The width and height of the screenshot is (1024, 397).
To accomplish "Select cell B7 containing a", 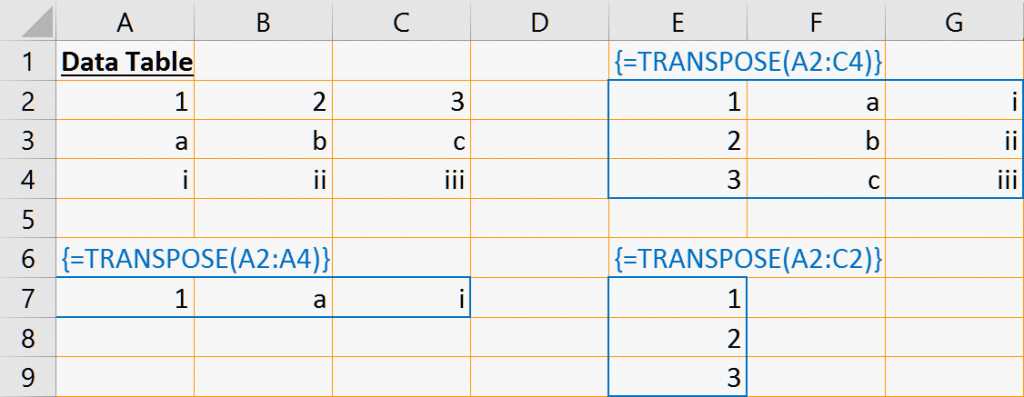I will tap(263, 298).
